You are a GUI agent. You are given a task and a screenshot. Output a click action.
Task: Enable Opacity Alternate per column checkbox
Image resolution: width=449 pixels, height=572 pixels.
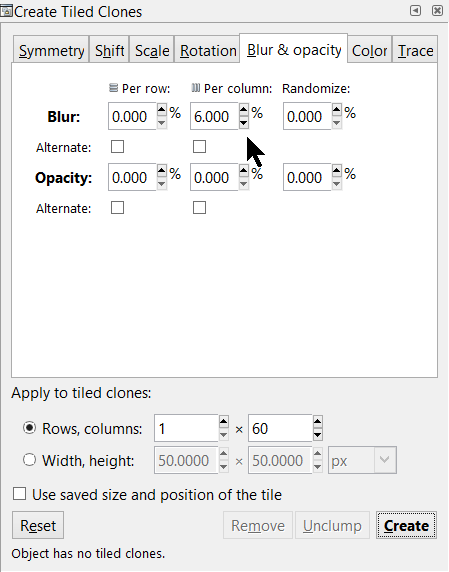199,208
